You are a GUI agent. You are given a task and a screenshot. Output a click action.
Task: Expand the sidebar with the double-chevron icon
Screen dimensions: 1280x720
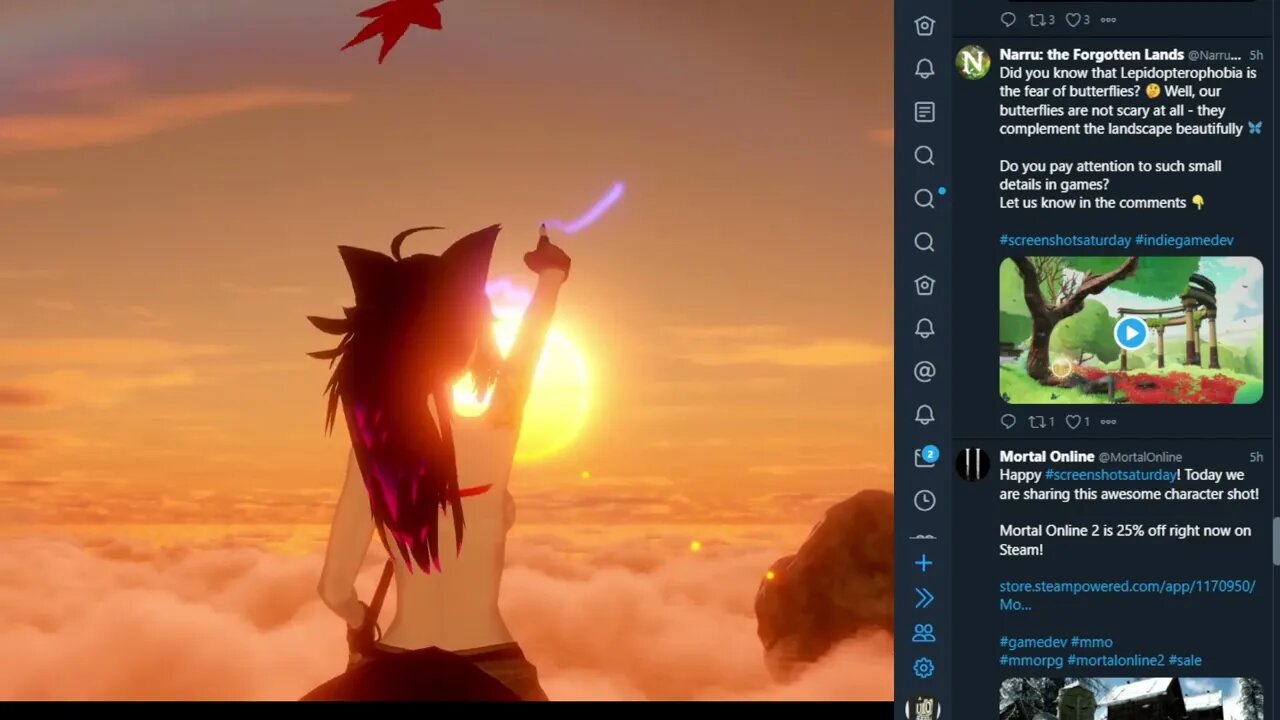point(924,598)
